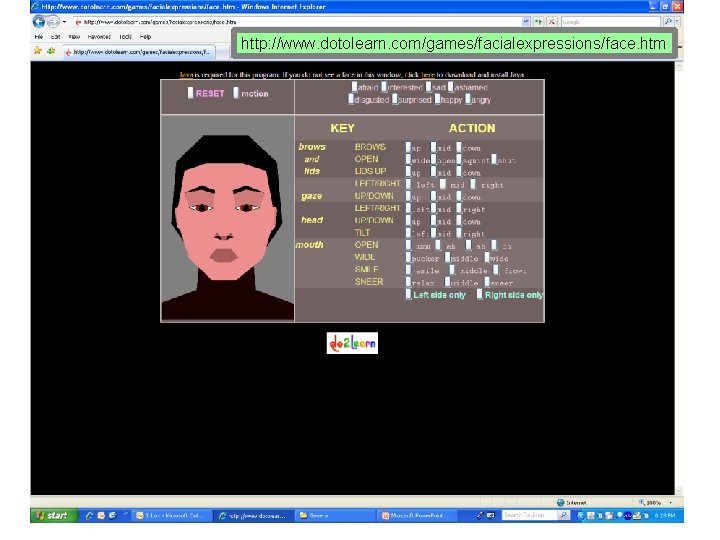Set BROWS row to up

pos(408,147)
